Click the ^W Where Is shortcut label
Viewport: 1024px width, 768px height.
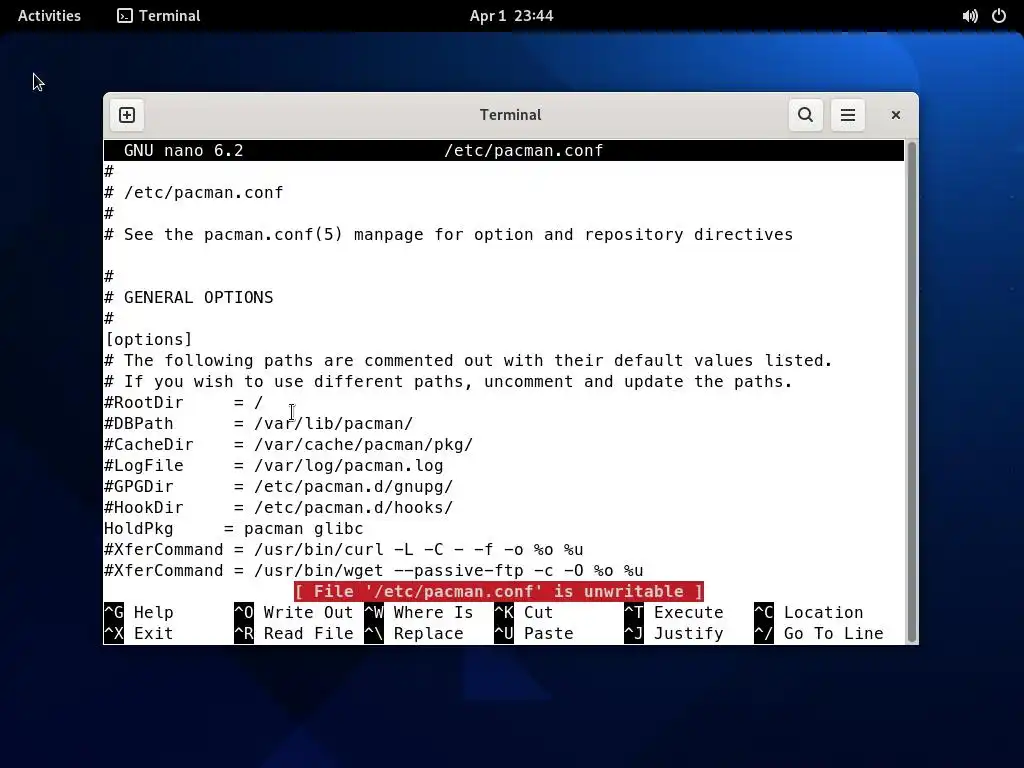click(x=419, y=613)
